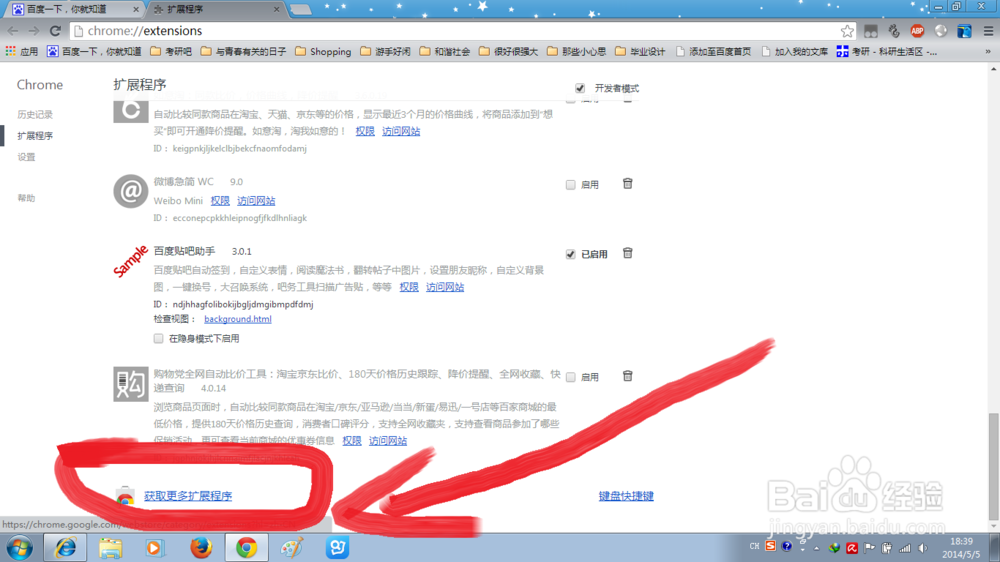Open the 和谐社会 bookmark folder

pyautogui.click(x=445, y=51)
